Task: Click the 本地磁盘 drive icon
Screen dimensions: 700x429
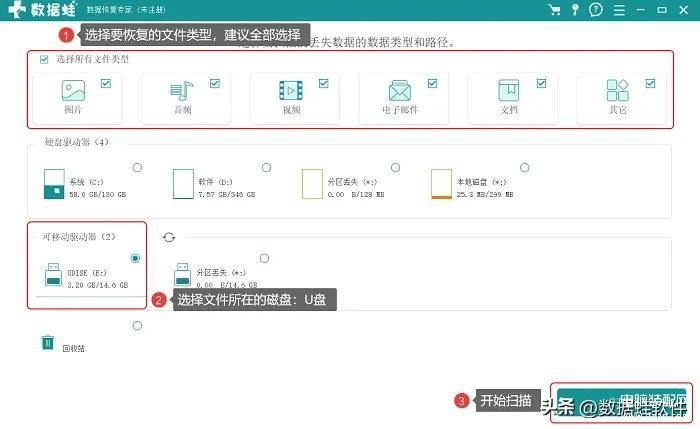Action: point(441,183)
